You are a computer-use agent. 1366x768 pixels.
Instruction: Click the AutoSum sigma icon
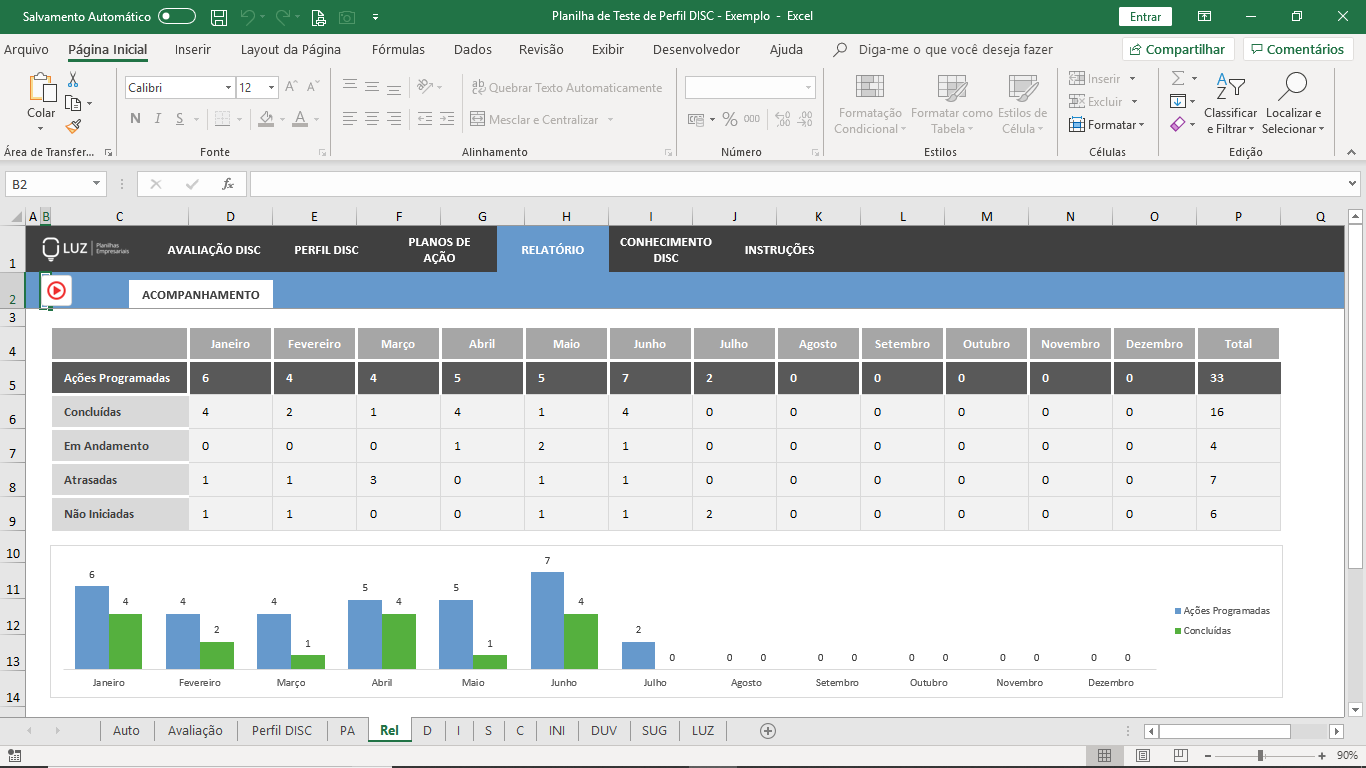(x=1178, y=78)
